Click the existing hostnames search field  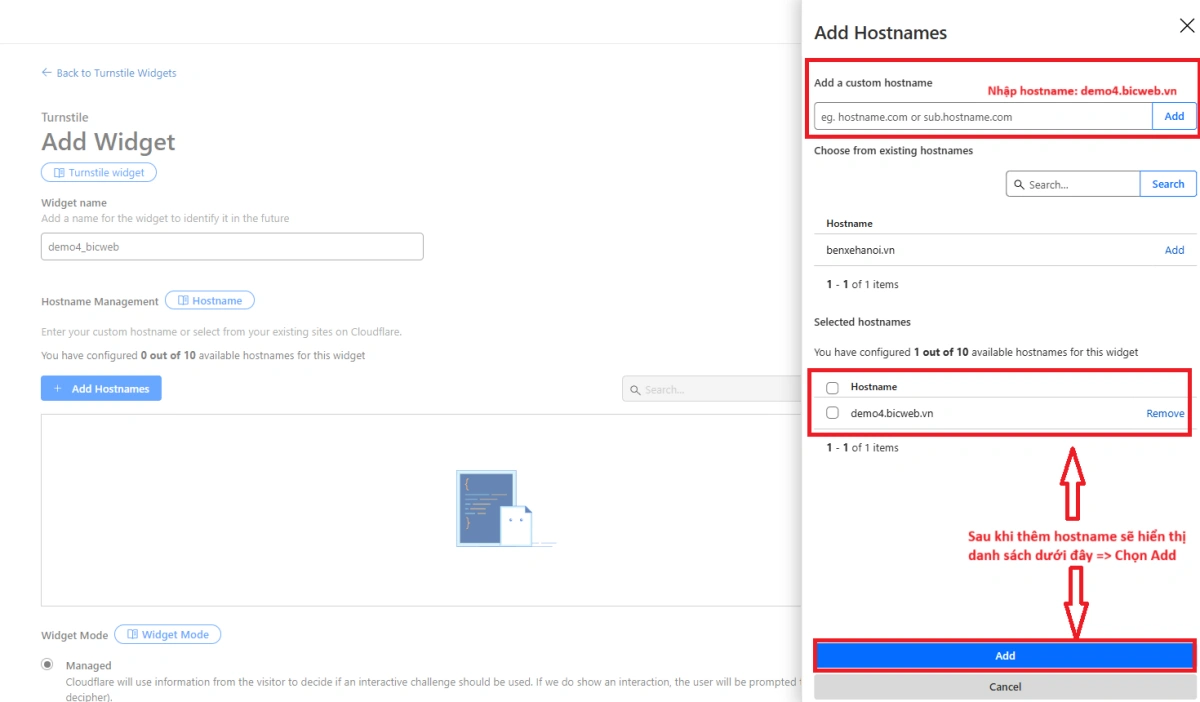coord(1073,184)
